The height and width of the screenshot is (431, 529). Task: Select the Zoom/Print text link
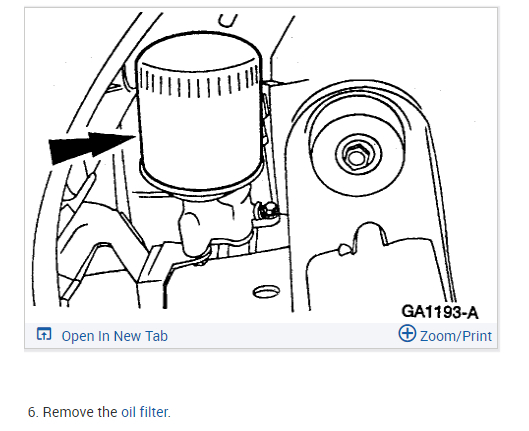pos(456,336)
